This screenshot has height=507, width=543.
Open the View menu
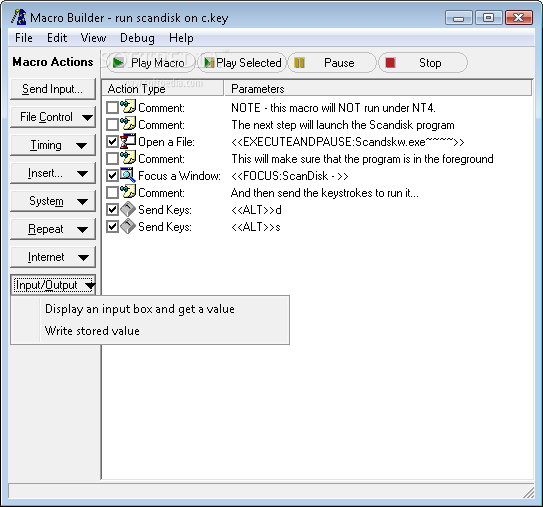(x=94, y=38)
